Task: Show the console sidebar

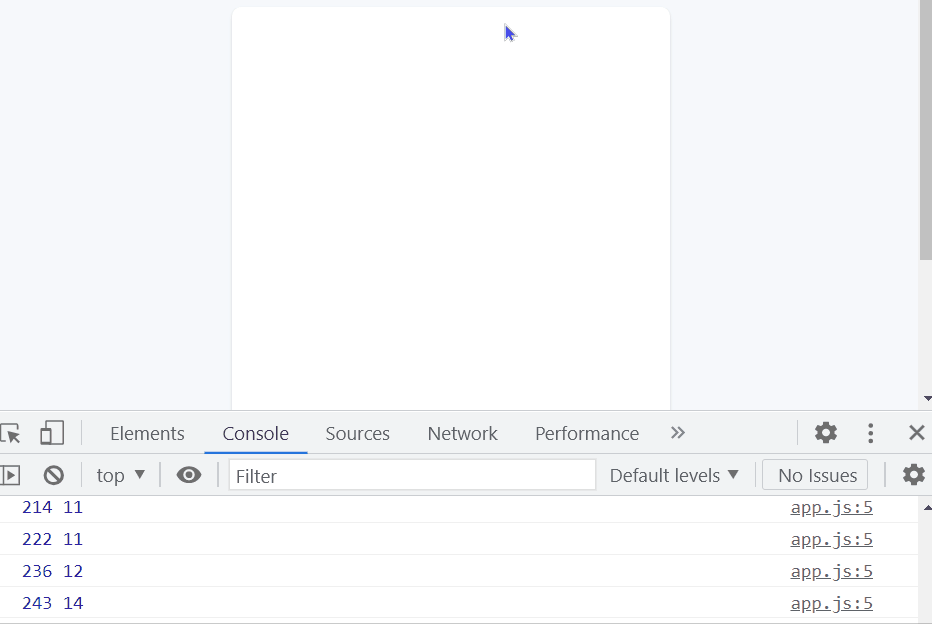Action: click(10, 475)
